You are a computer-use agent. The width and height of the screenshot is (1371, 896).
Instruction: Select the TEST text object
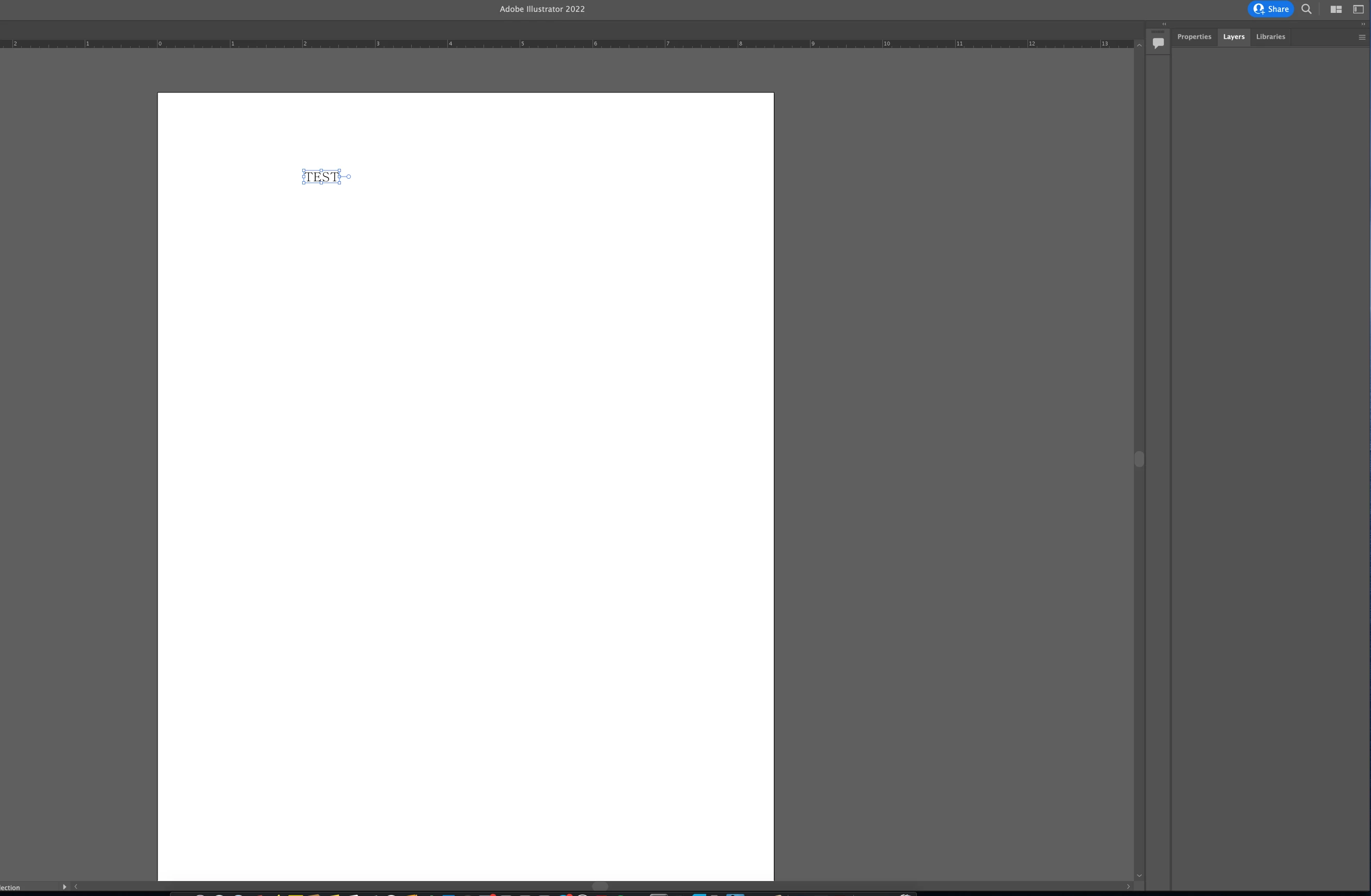click(x=321, y=177)
